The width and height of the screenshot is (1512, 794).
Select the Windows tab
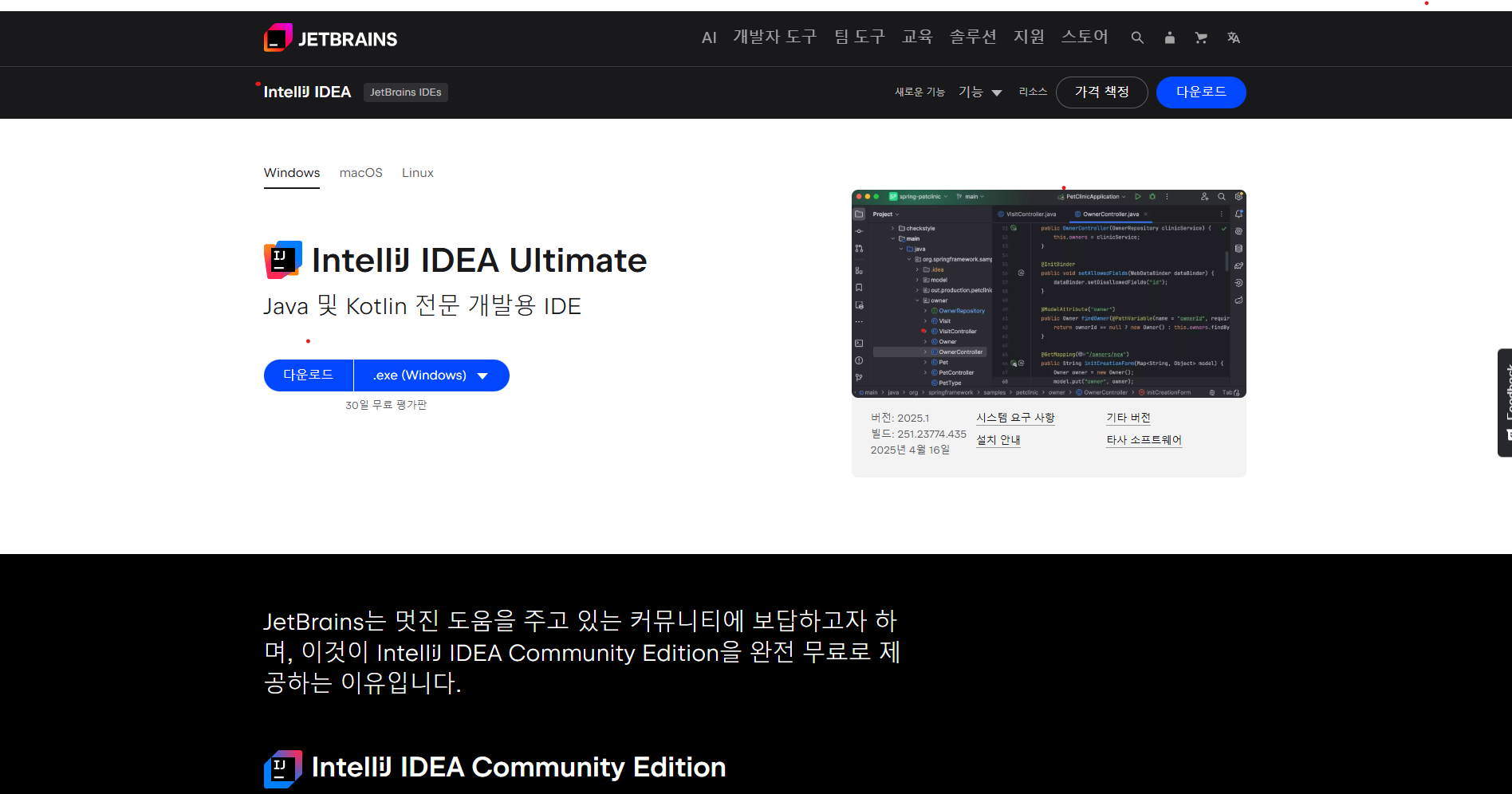tap(292, 173)
